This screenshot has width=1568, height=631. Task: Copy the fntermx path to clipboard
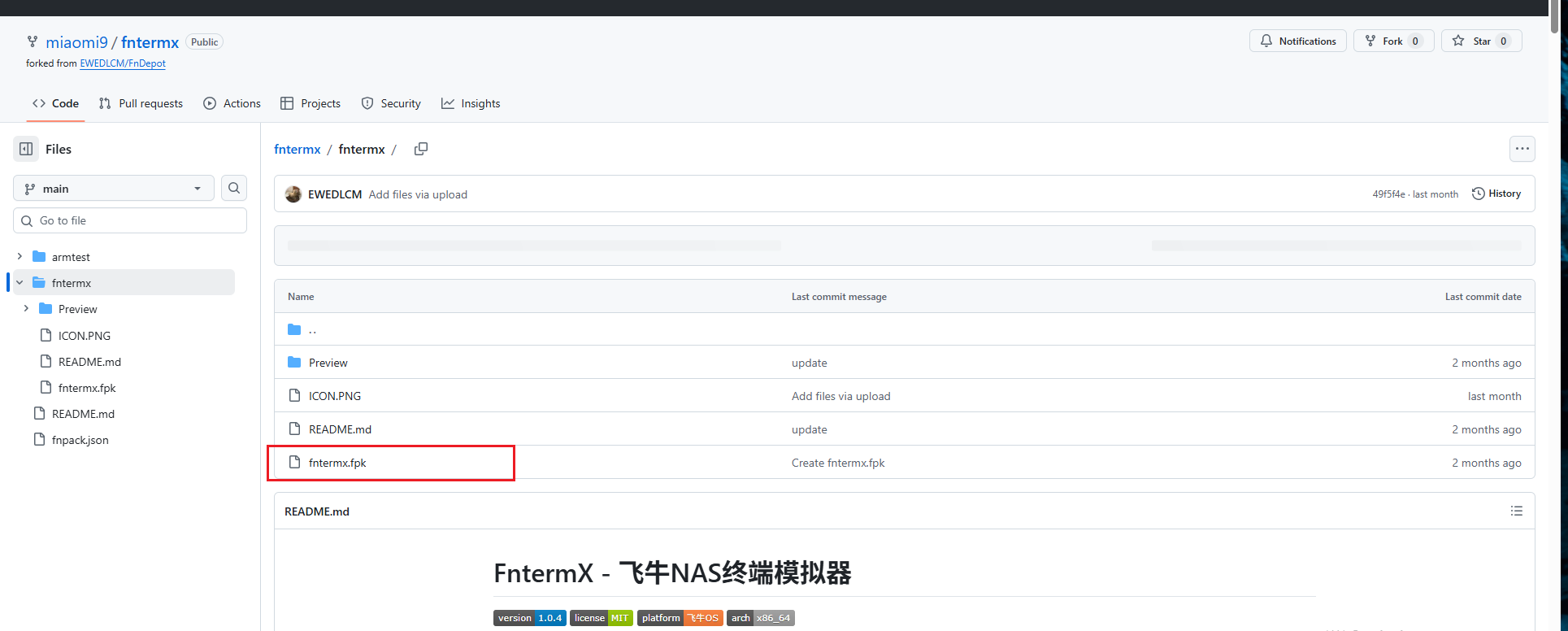coord(420,149)
